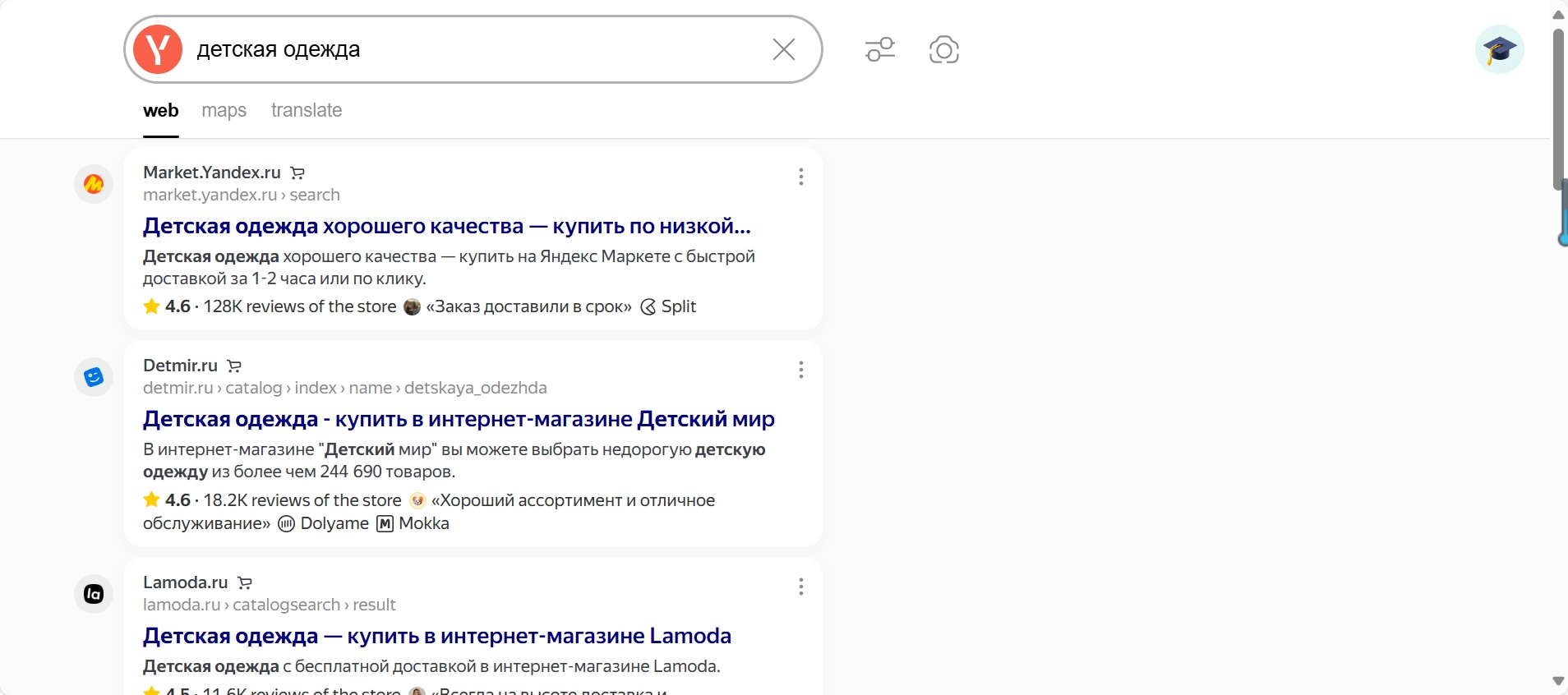Select the web tab
This screenshot has height=695, width=1568.
(161, 110)
